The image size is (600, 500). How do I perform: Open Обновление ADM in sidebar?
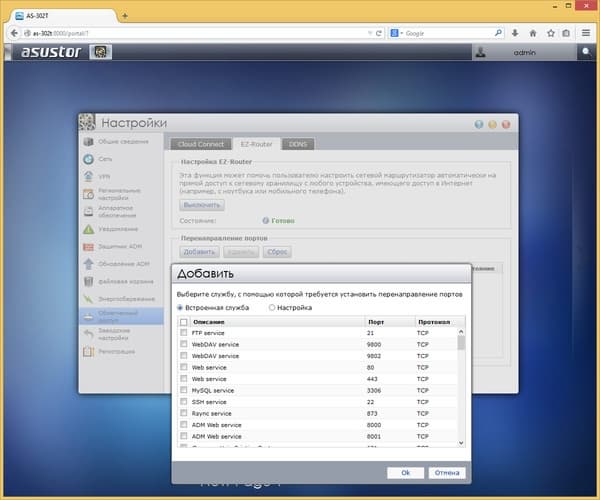[x=121, y=264]
